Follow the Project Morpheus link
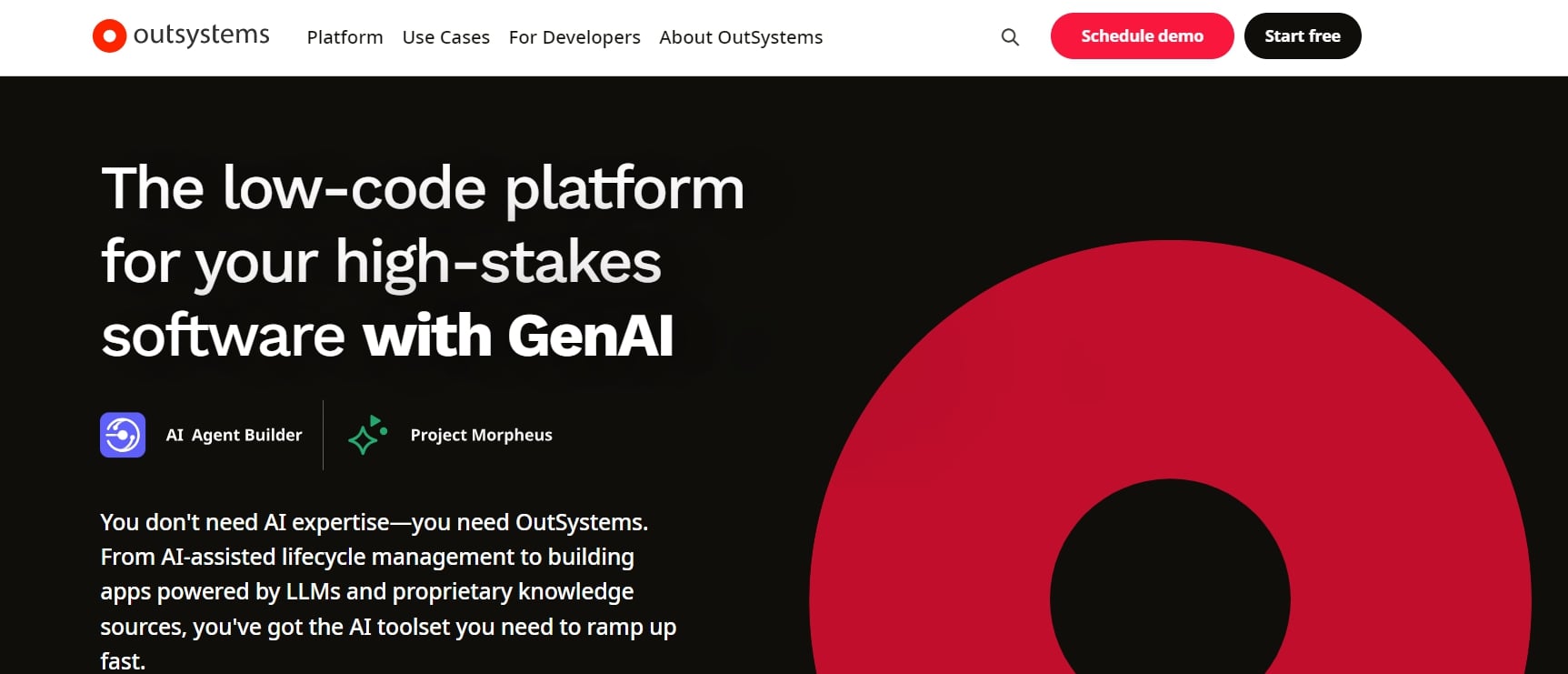 click(x=481, y=435)
